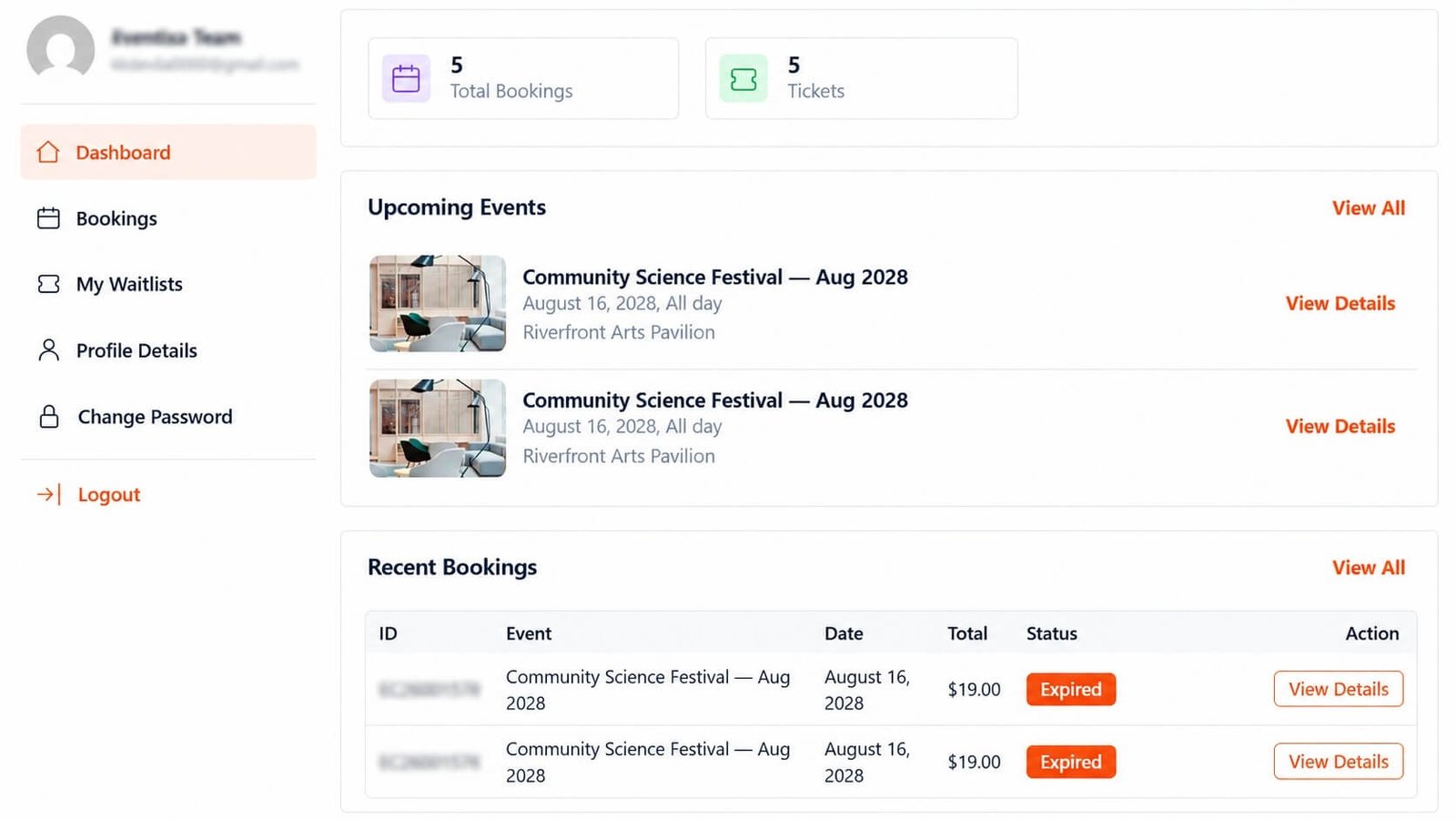Click the Total Bookings label
The image size is (1456, 819).
(511, 91)
